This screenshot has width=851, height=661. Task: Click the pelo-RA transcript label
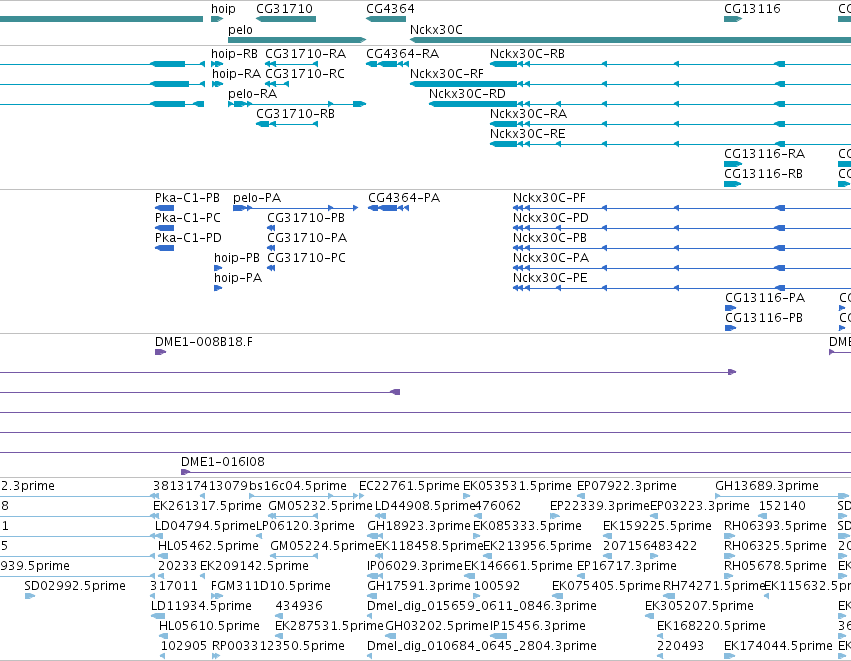point(252,94)
